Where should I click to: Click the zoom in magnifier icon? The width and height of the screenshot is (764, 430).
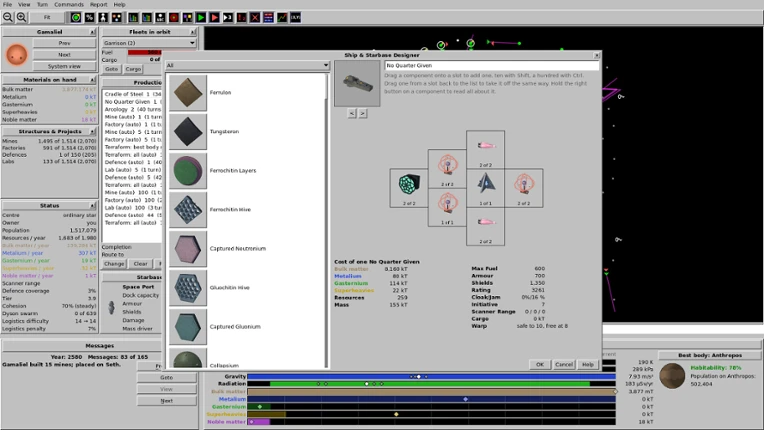21,18
